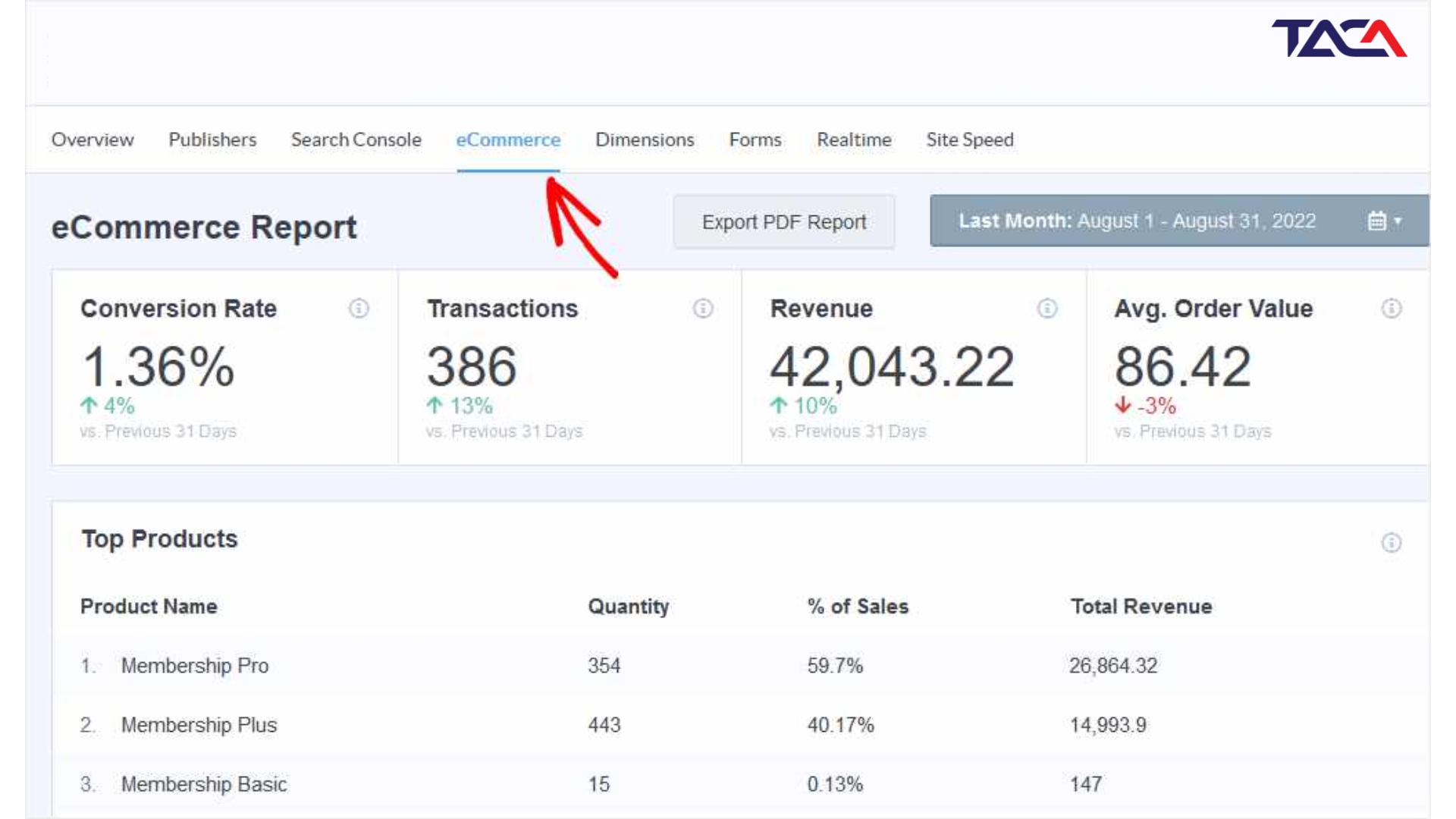Click the 14,993.9 total revenue cell
This screenshot has width=1456, height=819.
click(x=1108, y=725)
